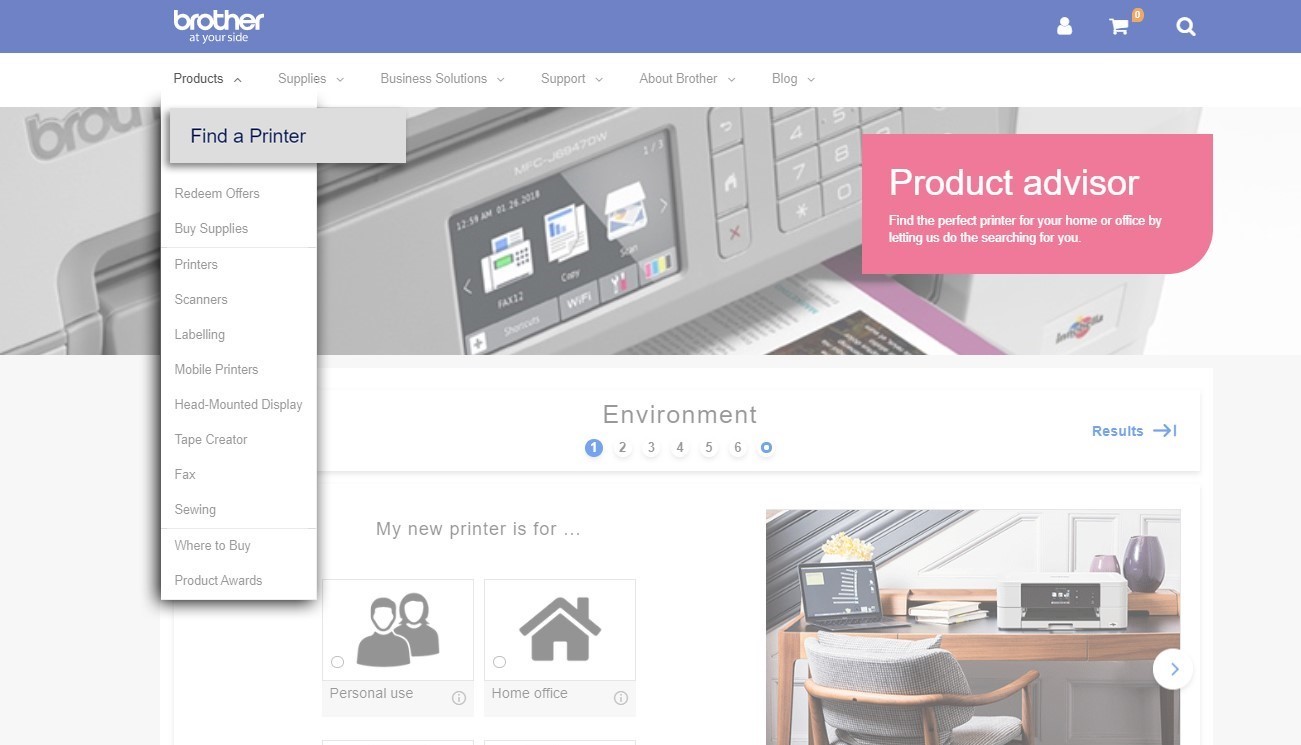Screen dimensions: 1301x745
Task: Expand the Support menu
Action: pyautogui.click(x=572, y=79)
